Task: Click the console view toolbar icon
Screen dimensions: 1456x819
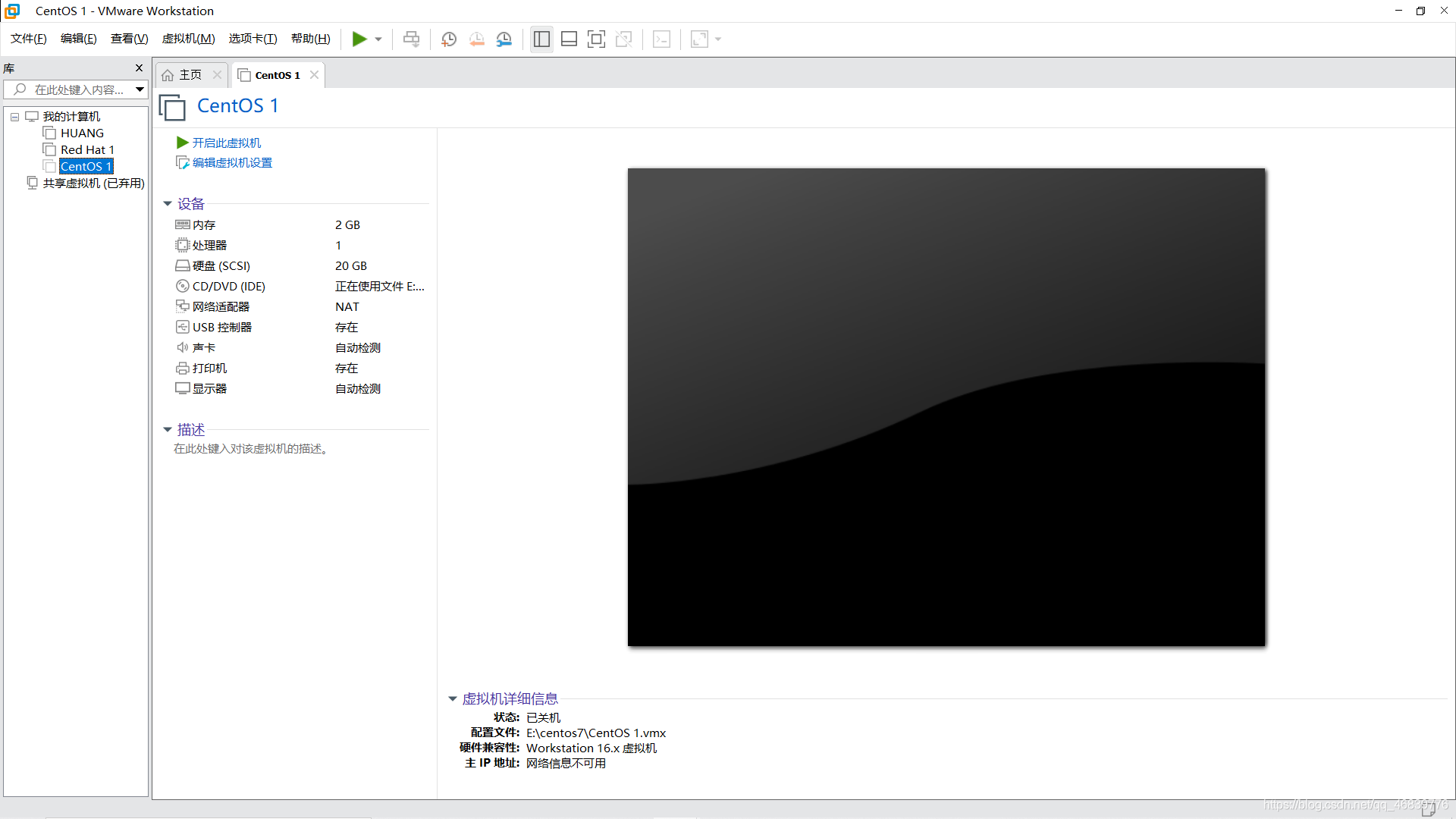Action: 661,39
